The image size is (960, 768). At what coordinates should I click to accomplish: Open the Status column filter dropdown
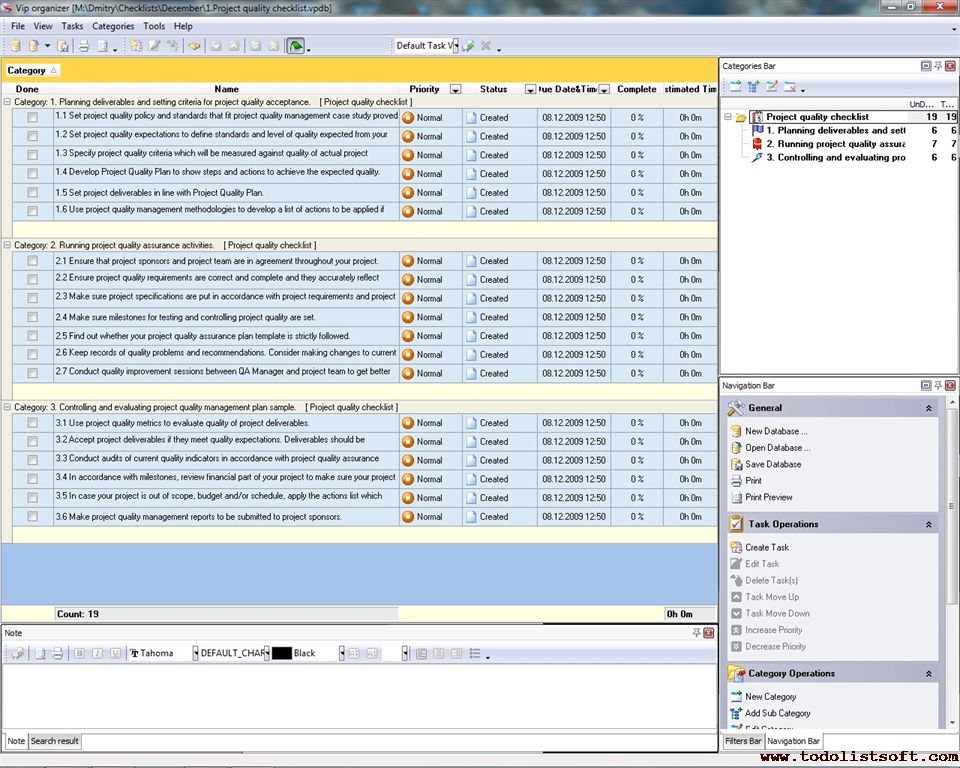pyautogui.click(x=530, y=89)
